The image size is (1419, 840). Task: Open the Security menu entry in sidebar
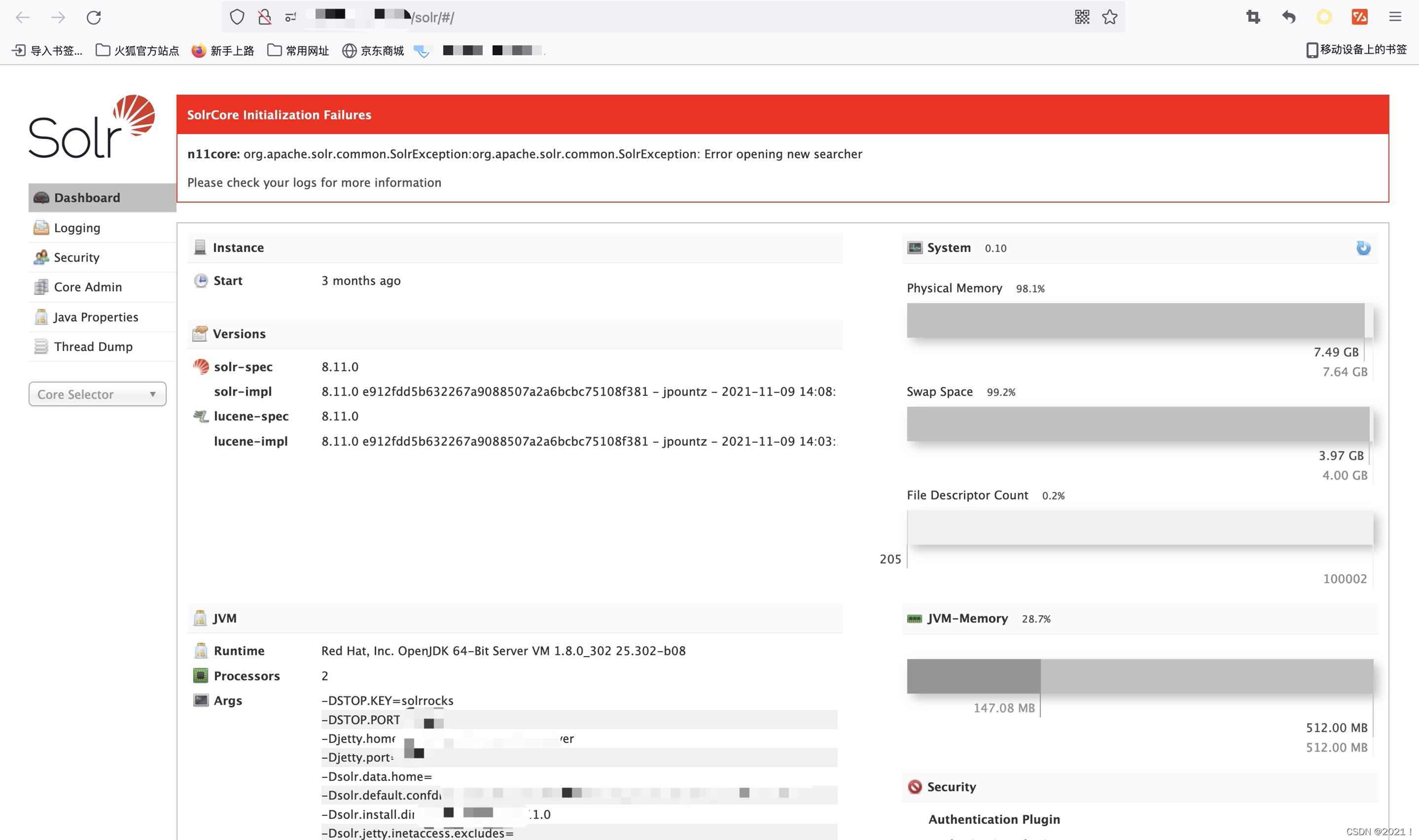pos(102,257)
